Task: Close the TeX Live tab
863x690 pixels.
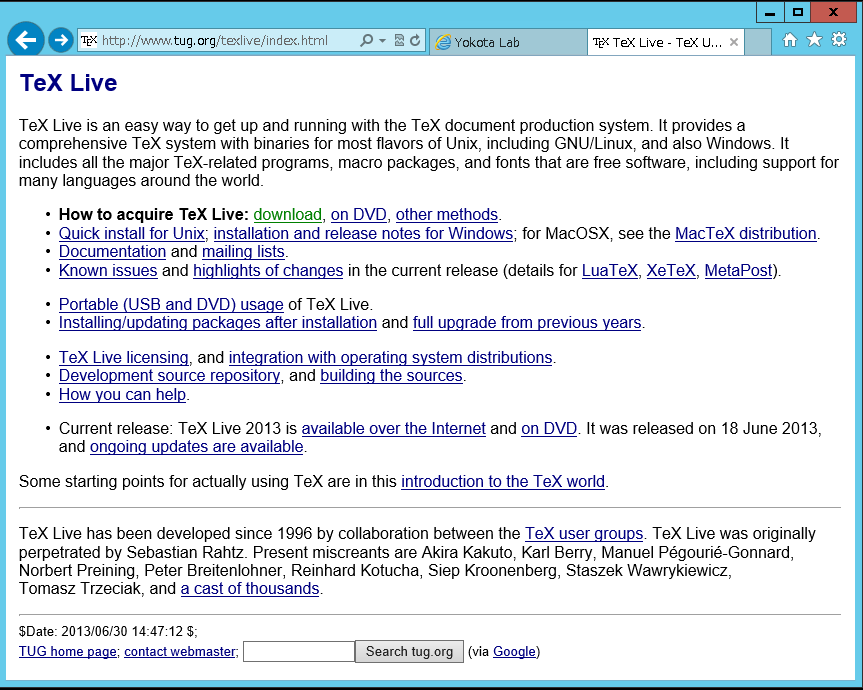Action: click(x=734, y=42)
